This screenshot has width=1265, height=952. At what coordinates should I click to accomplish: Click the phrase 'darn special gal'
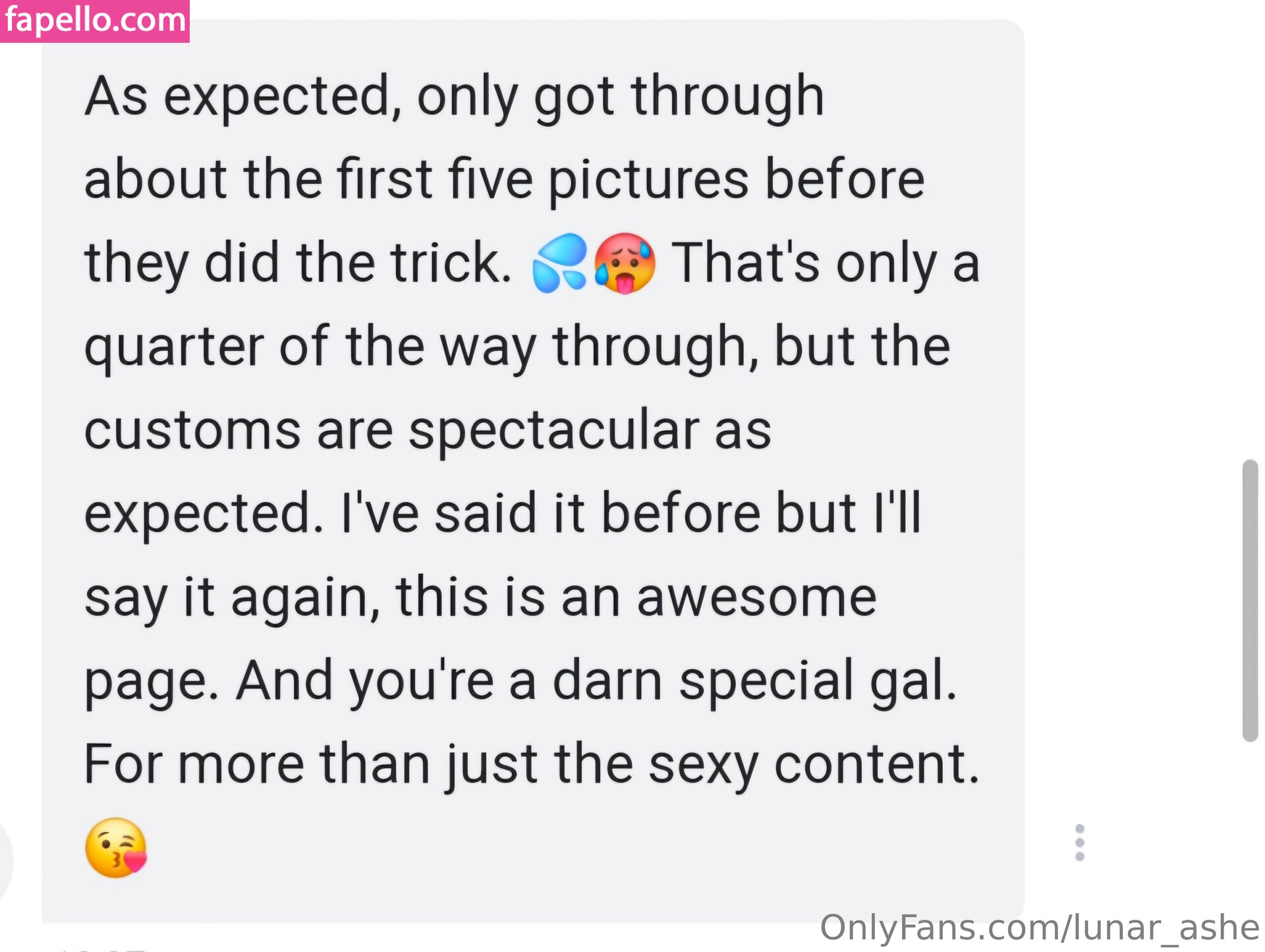[x=754, y=681]
